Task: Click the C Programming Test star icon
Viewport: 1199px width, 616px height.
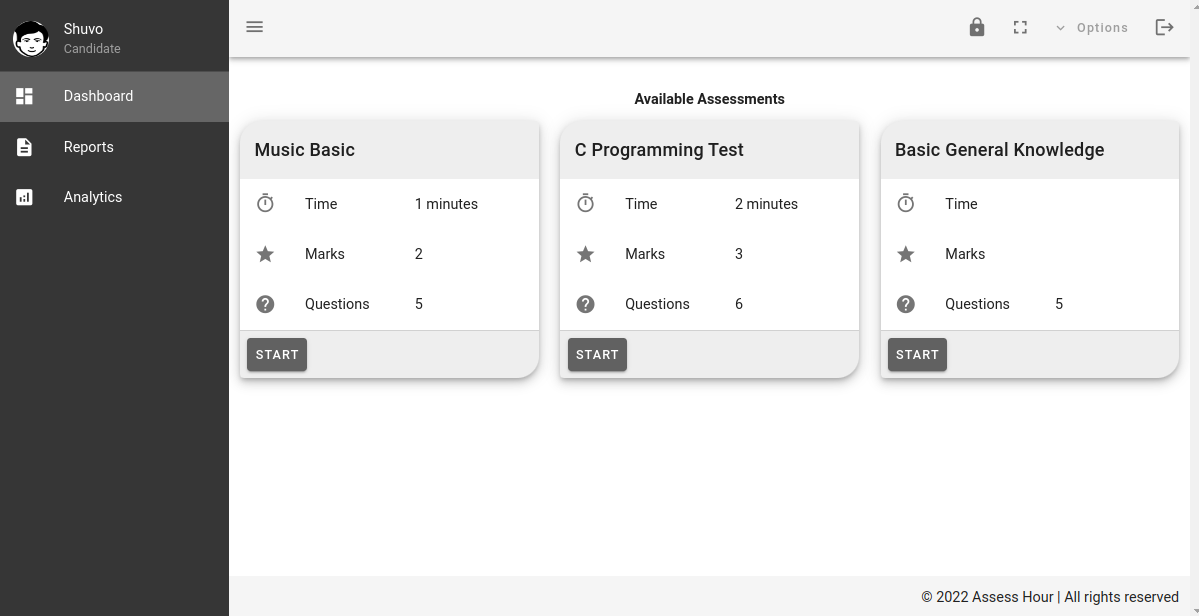Action: click(586, 254)
